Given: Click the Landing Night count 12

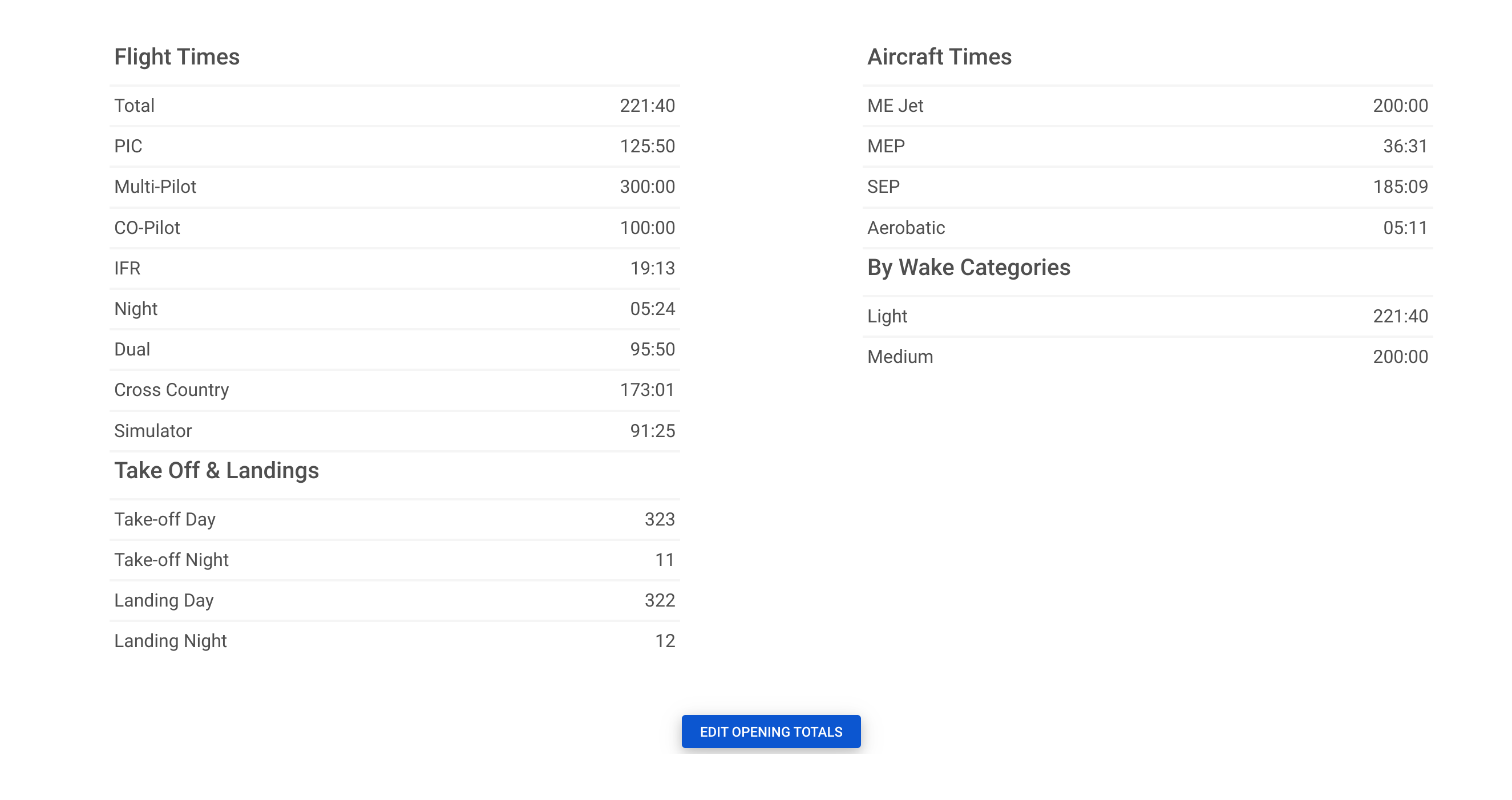Looking at the screenshot, I should [x=665, y=641].
